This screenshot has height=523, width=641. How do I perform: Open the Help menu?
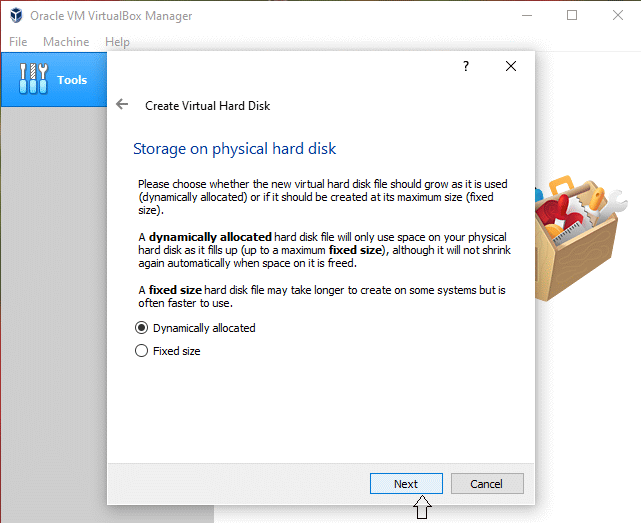point(117,42)
